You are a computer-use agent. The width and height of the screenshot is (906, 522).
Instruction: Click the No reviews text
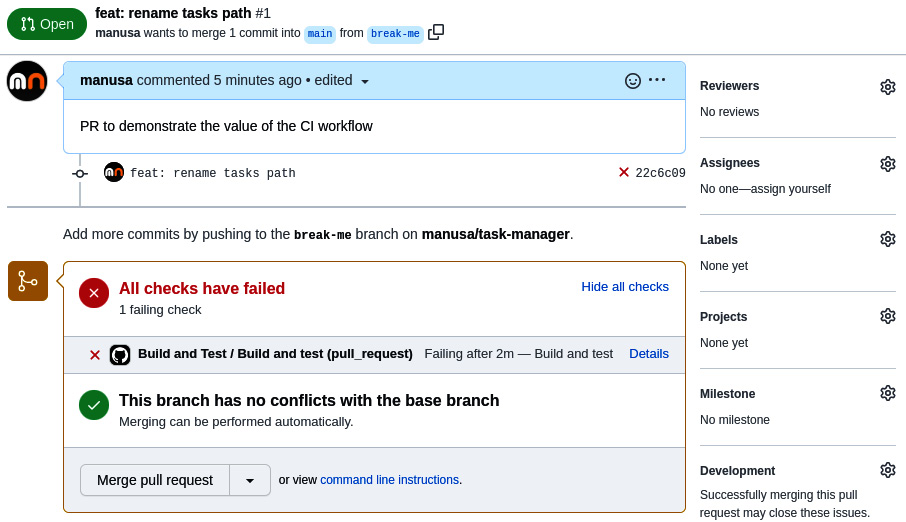729,112
